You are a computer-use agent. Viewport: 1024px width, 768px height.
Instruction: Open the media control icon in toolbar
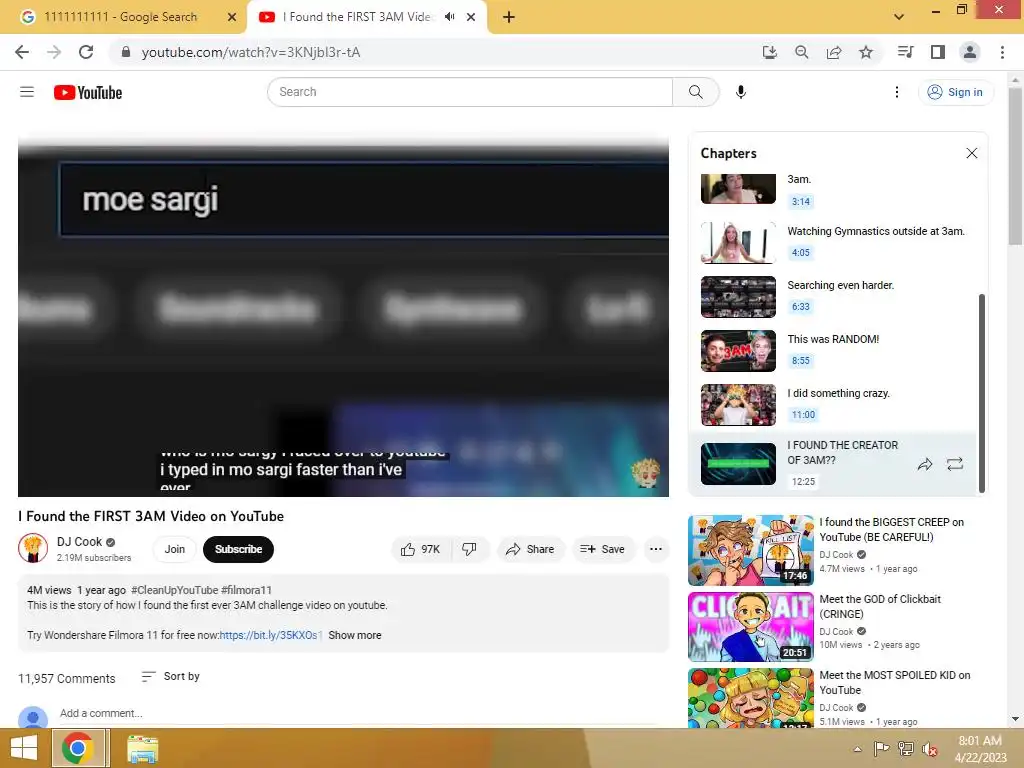pos(905,52)
